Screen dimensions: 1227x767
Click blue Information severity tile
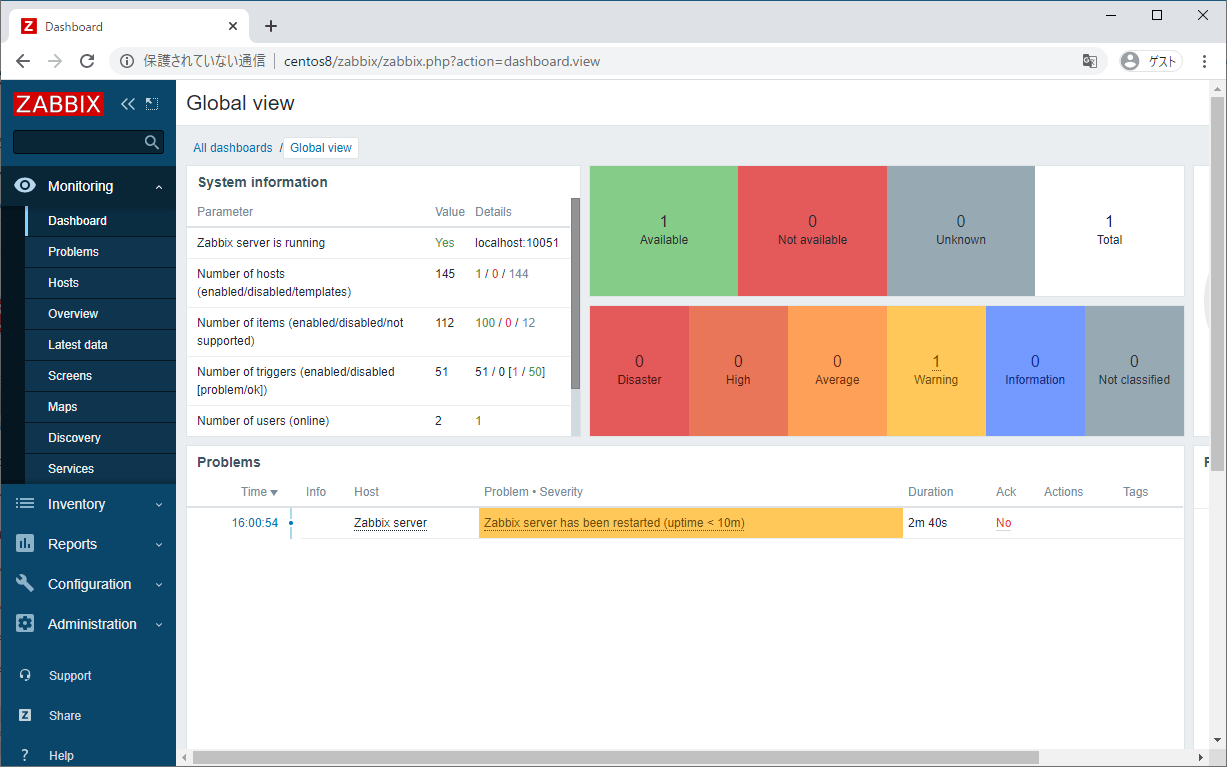(x=1035, y=371)
